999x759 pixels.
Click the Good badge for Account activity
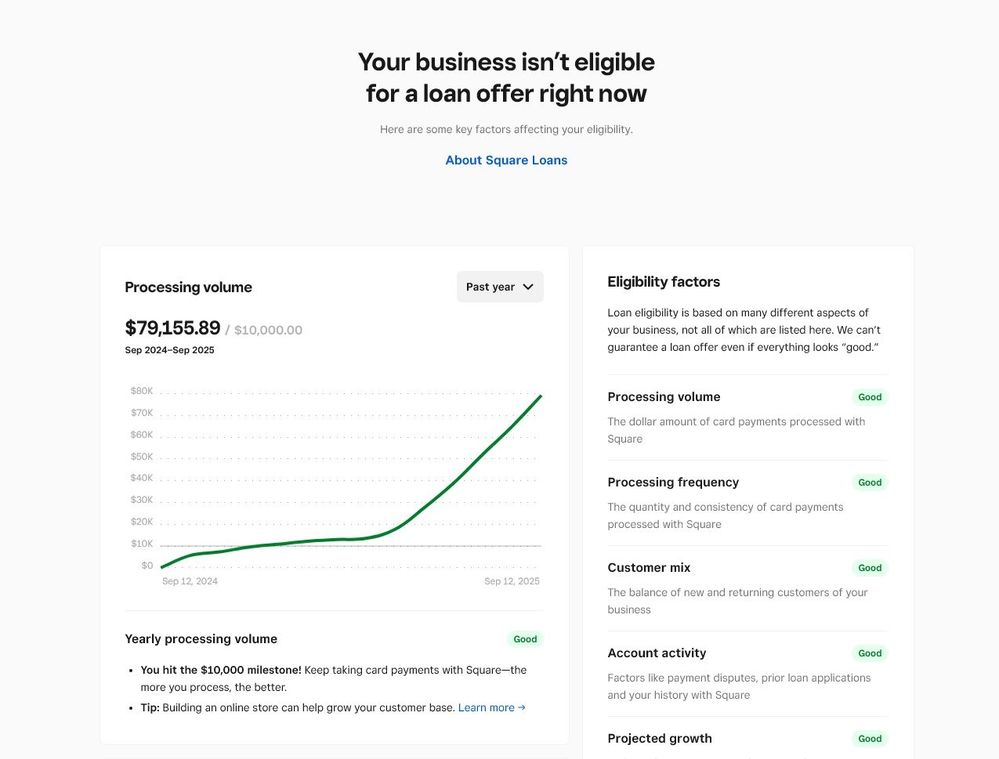[x=870, y=653]
